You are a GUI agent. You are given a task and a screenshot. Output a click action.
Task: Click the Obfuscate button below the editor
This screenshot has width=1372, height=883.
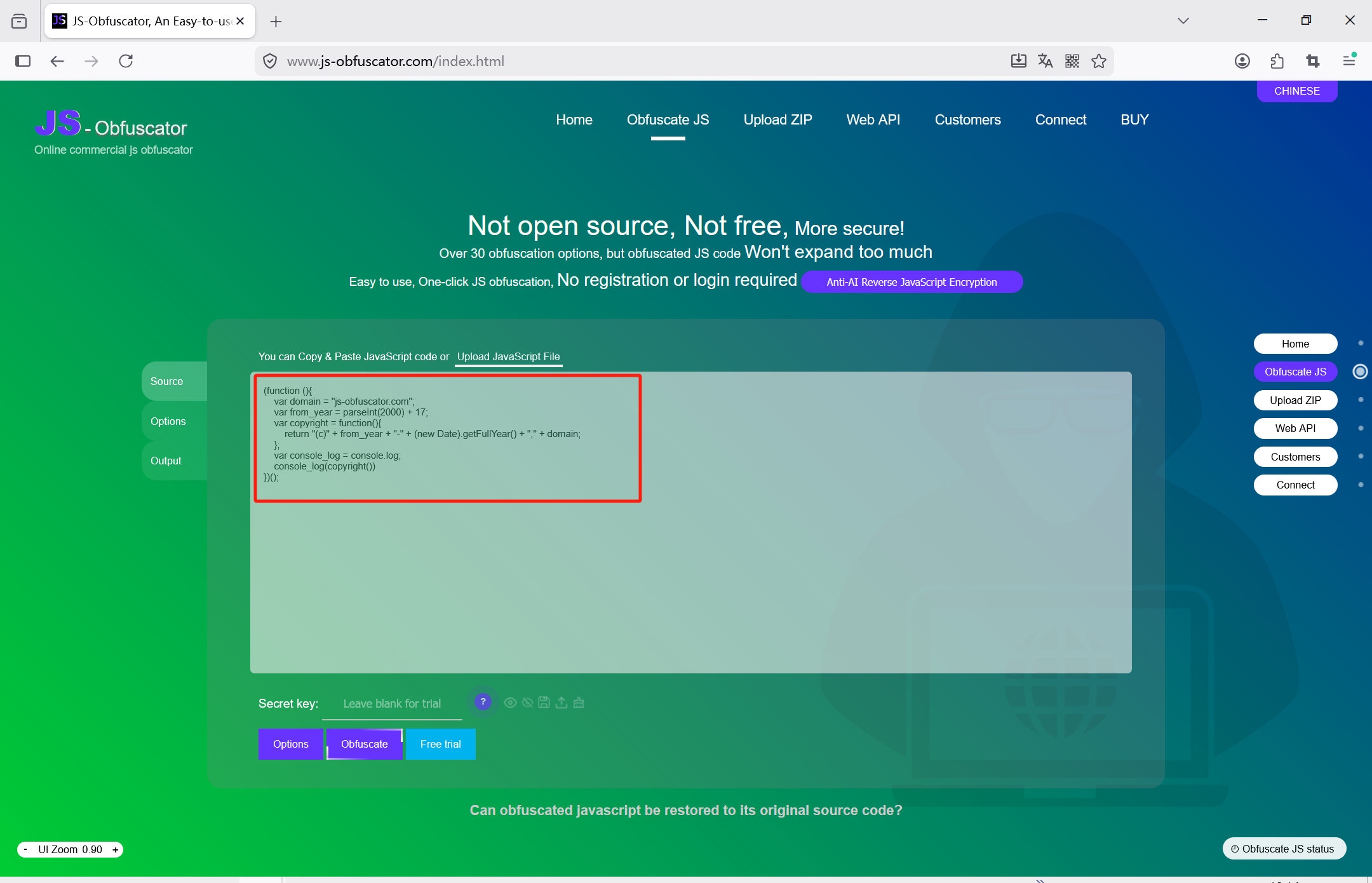[x=365, y=744]
